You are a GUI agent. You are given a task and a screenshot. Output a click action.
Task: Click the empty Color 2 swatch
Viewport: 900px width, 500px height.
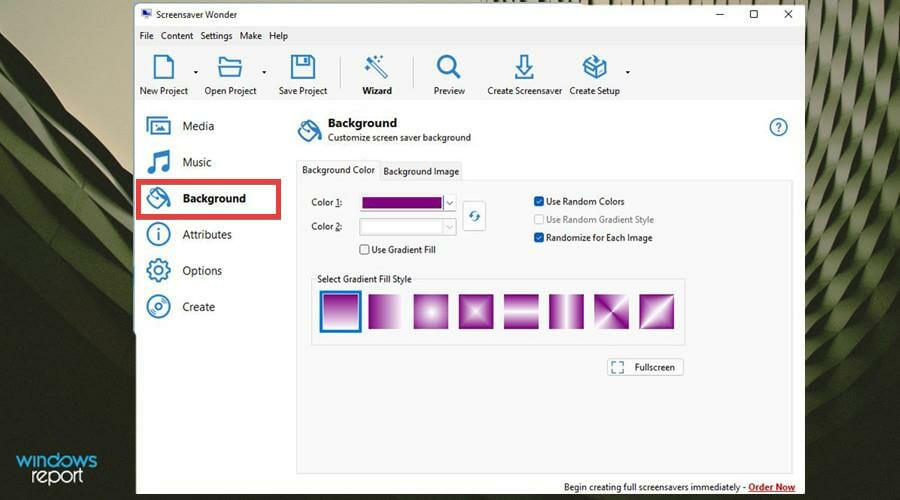402,227
